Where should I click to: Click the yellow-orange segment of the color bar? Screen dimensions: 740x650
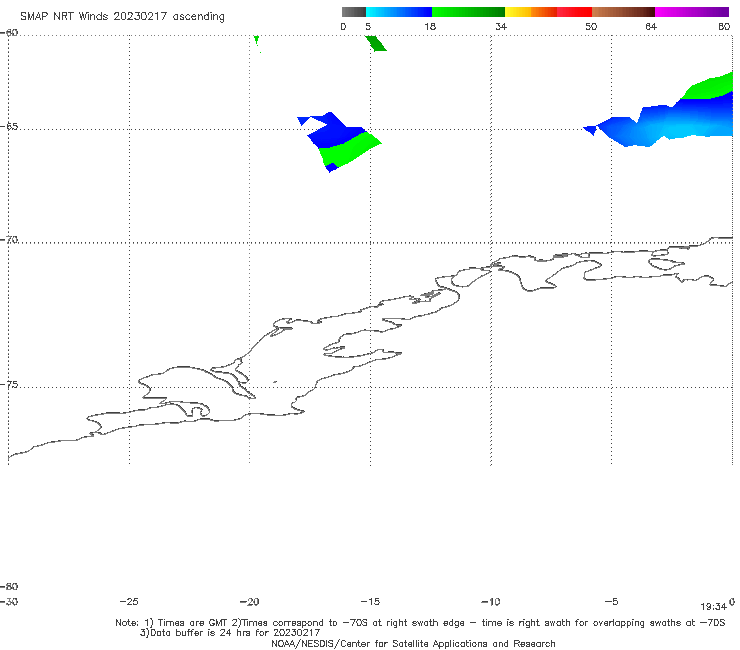[530, 12]
